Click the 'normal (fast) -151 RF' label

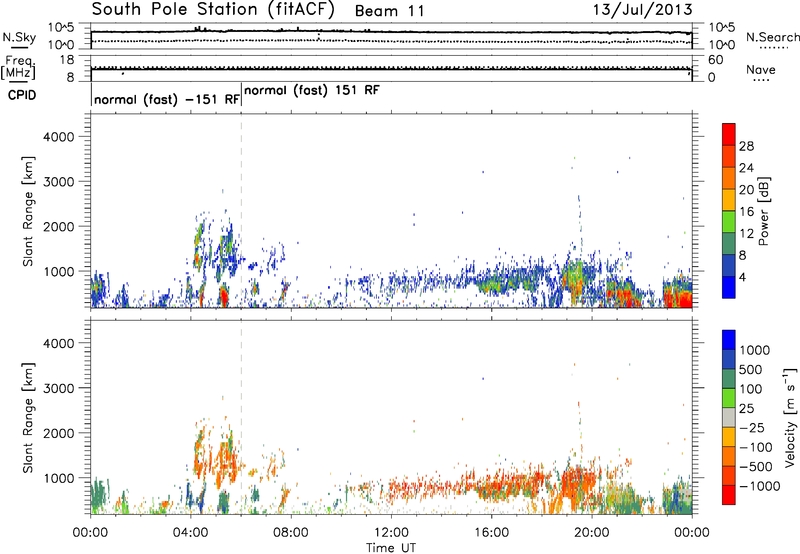pyautogui.click(x=167, y=99)
